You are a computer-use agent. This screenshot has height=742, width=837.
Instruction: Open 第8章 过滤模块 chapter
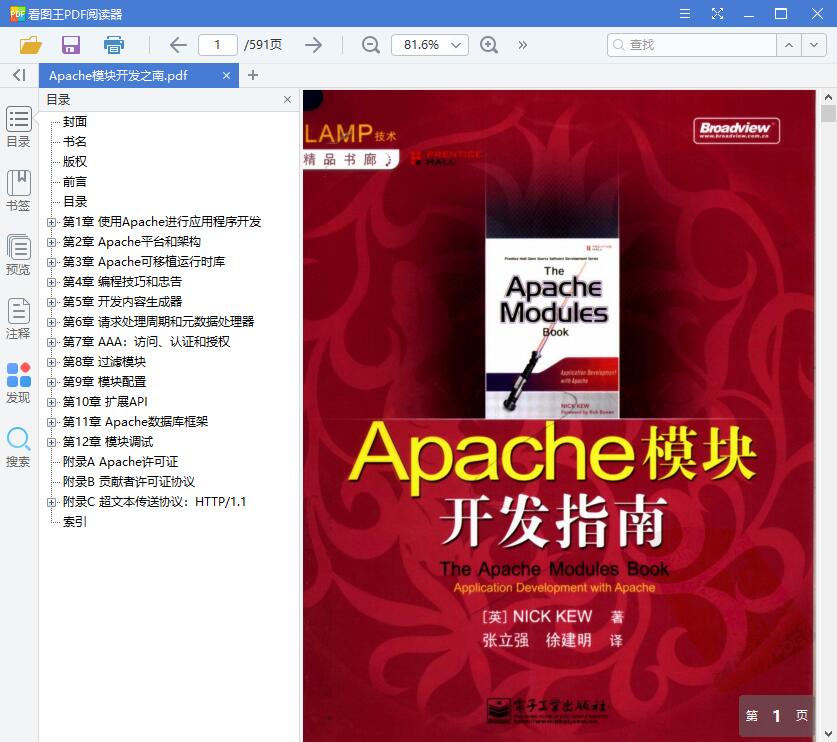104,362
